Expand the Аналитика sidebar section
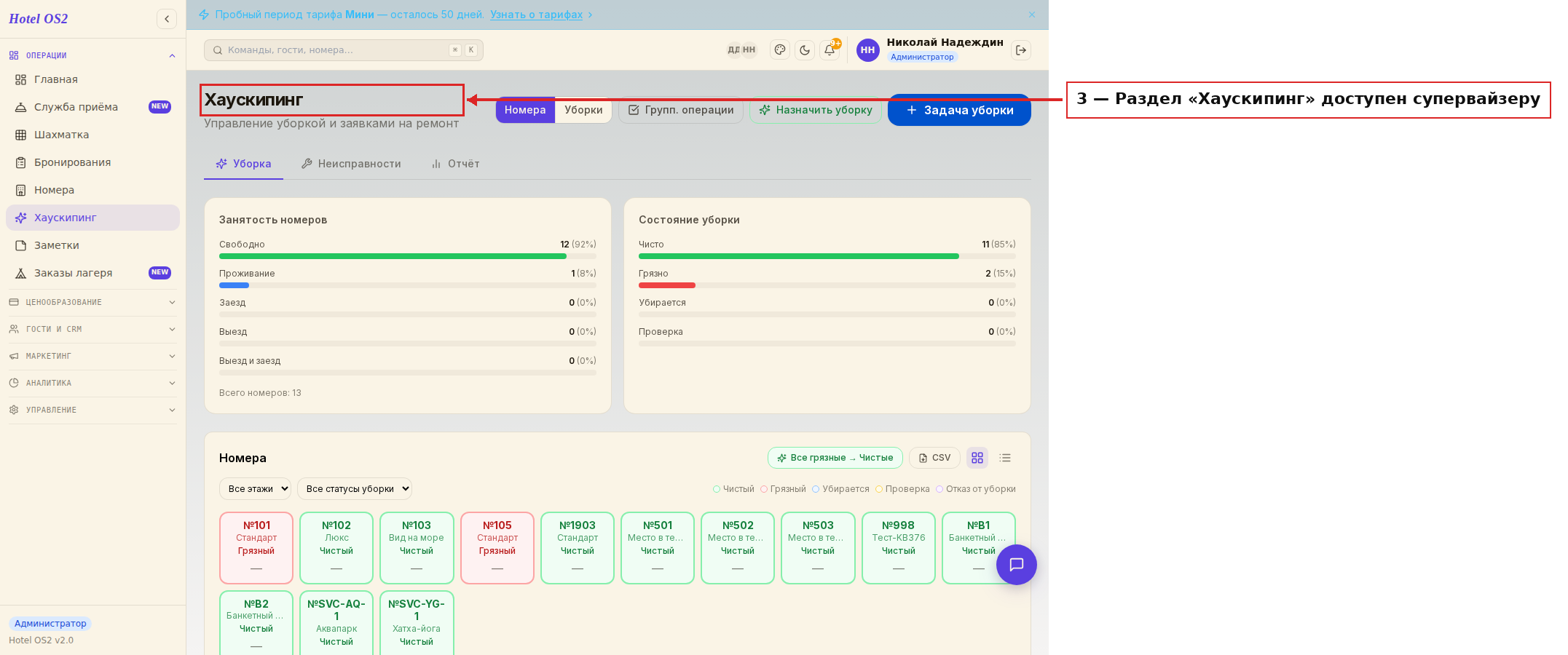 coord(92,383)
